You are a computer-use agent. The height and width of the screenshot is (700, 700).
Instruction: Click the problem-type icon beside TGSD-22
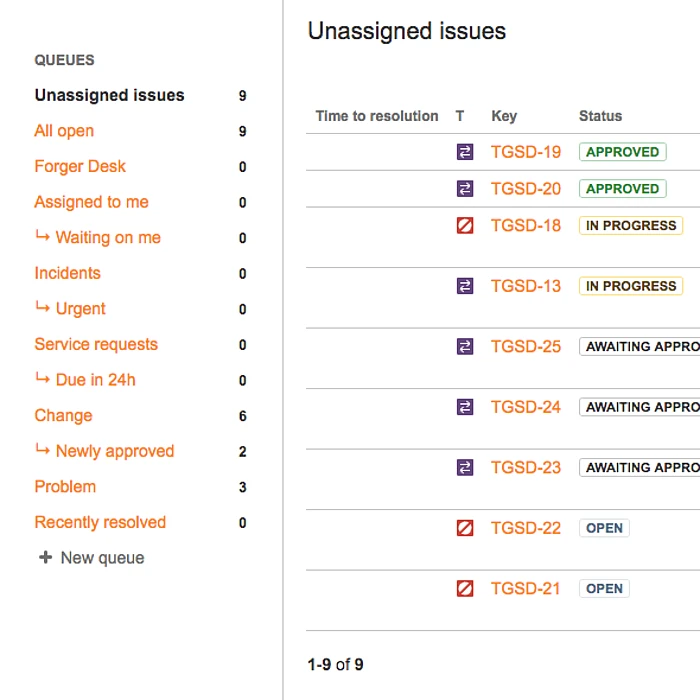464,528
